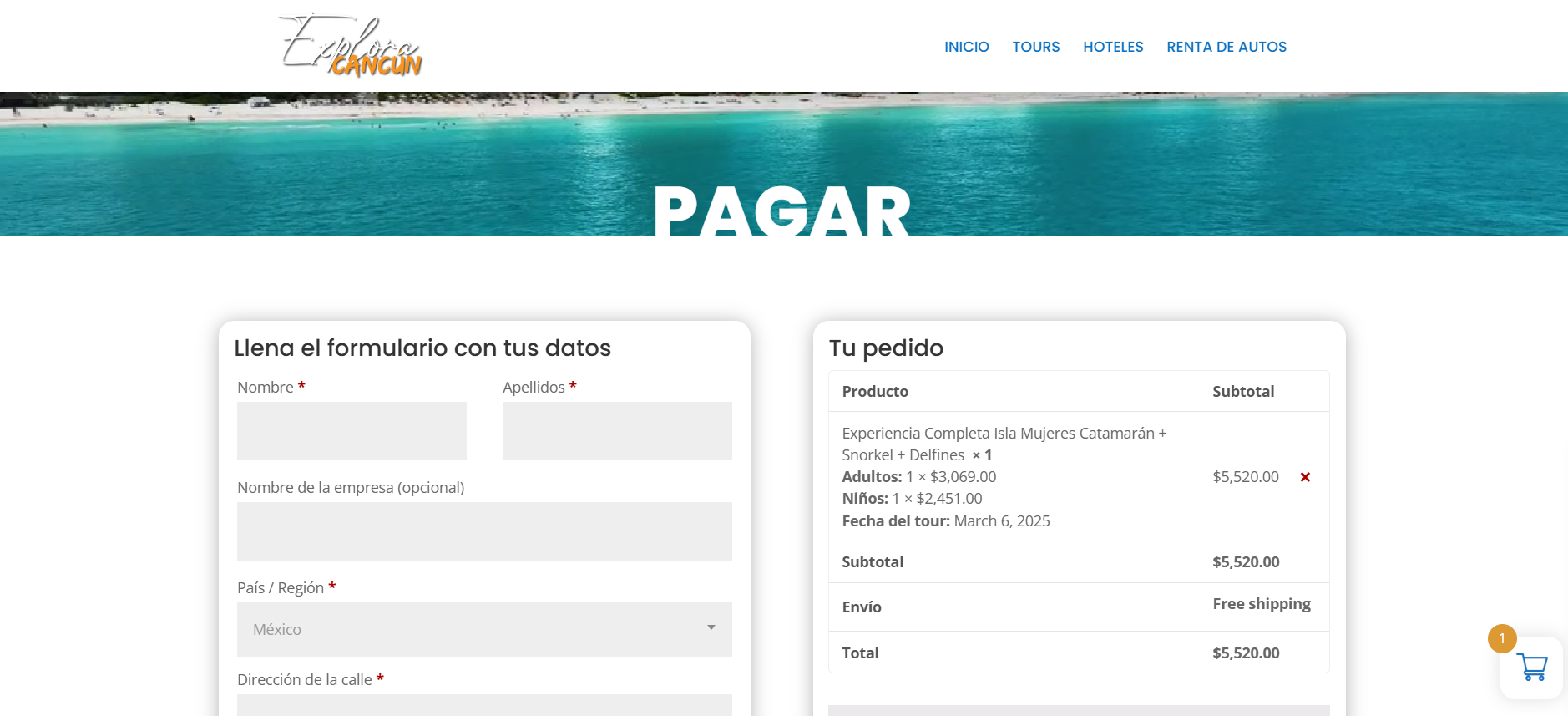1568x716 pixels.
Task: Open the TOURS menu item
Action: point(1036,47)
